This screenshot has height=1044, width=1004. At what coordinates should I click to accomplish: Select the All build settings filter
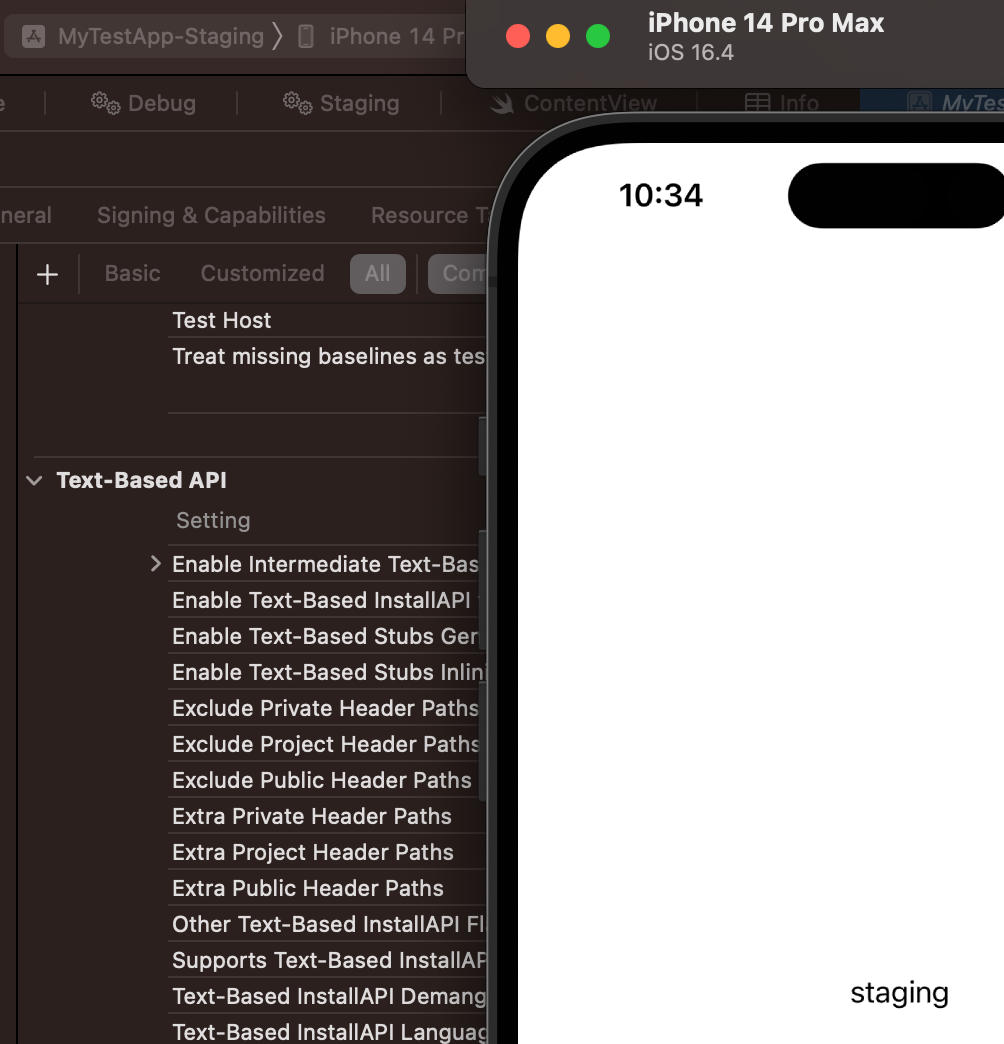[x=377, y=274]
